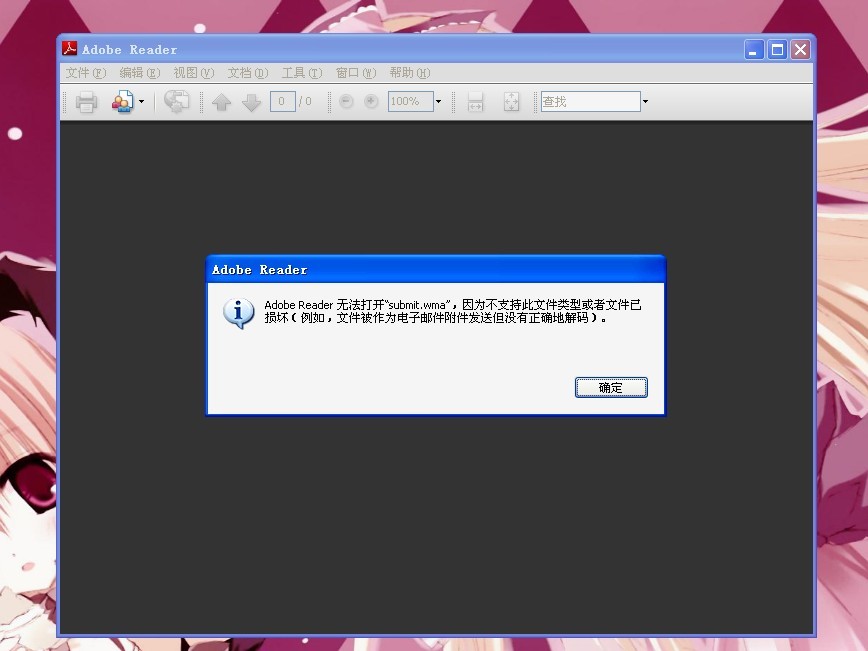The height and width of the screenshot is (651, 868).
Task: Minimize the Adobe Reader window
Action: pos(753,50)
